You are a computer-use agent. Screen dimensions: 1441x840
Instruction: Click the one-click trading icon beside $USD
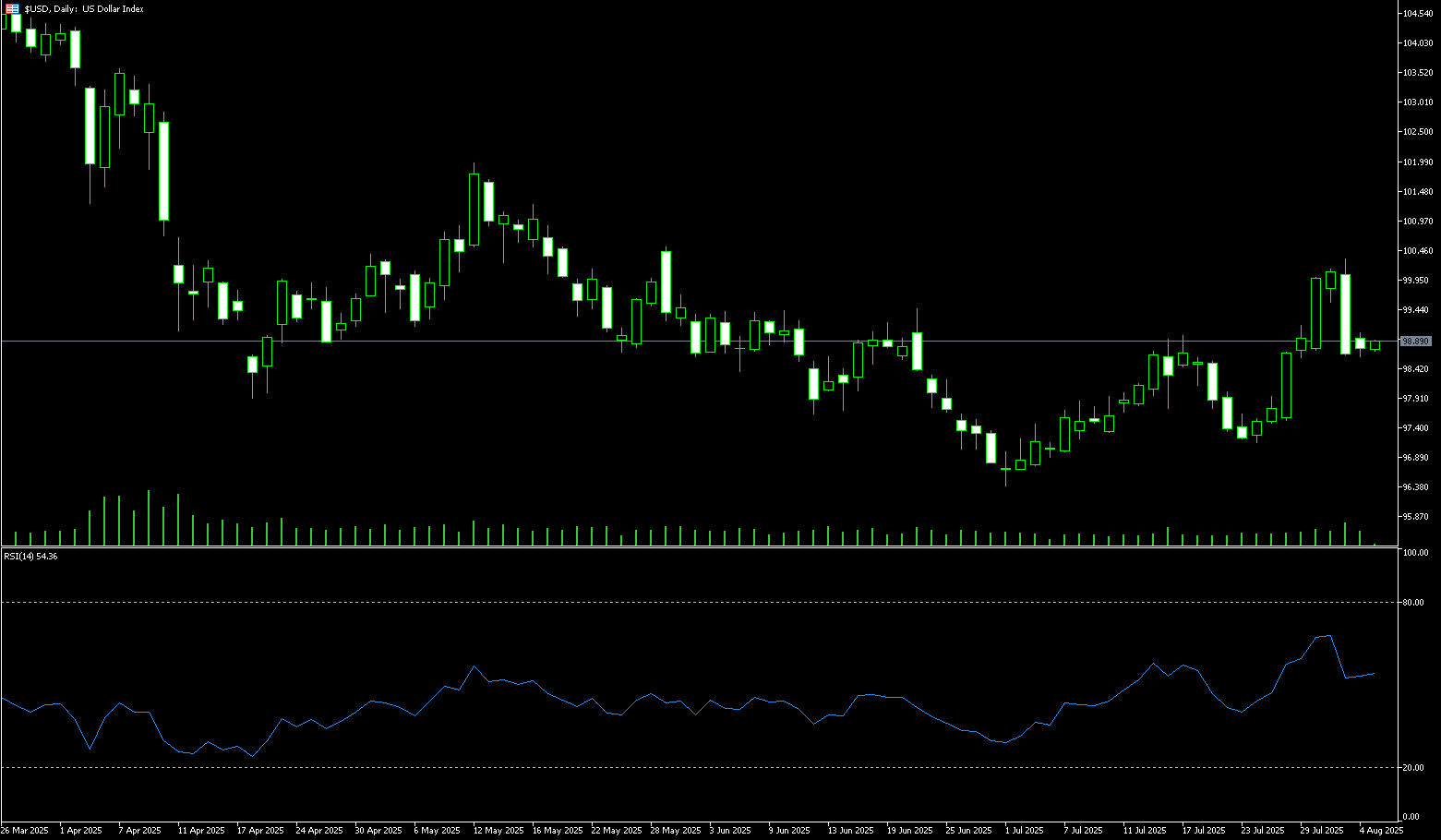12,8
